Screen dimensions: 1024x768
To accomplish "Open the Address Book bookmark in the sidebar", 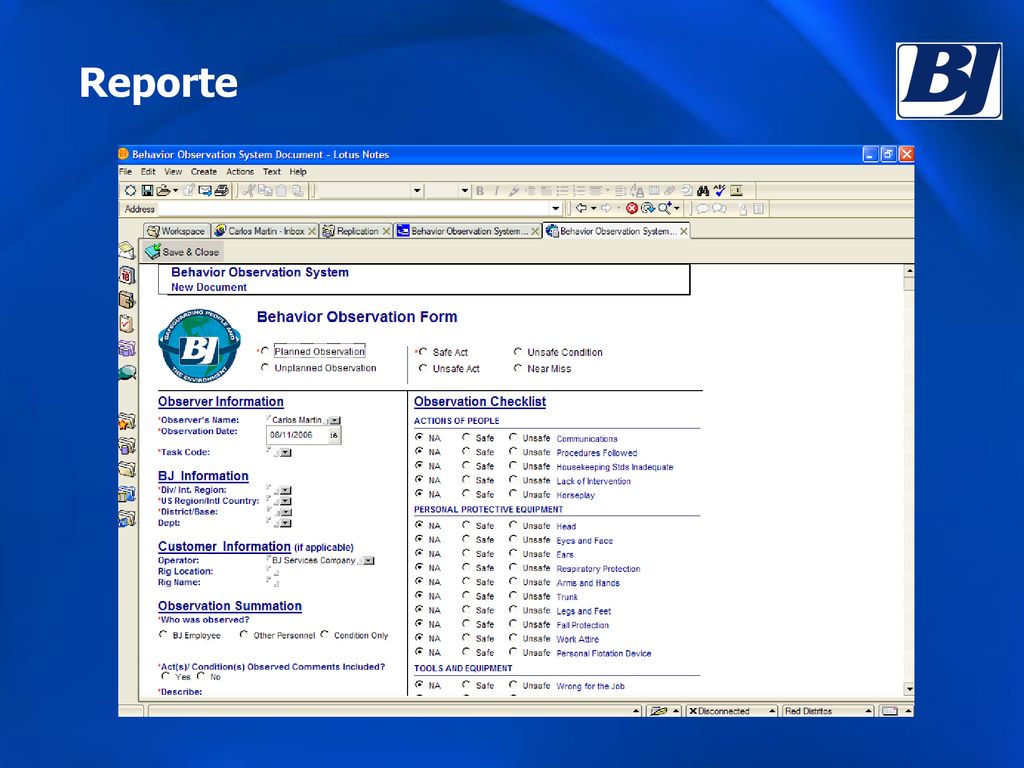I will pos(127,300).
